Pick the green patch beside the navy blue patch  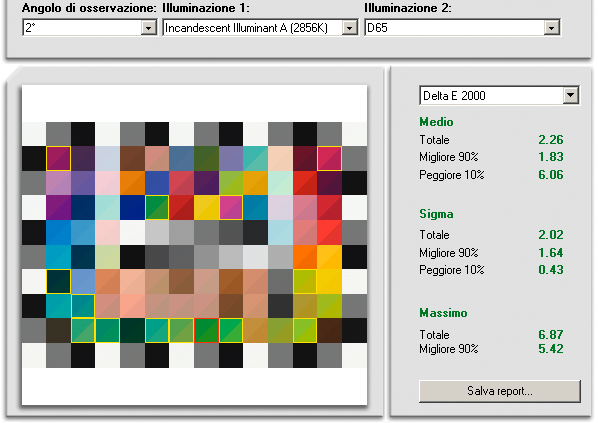click(x=157, y=207)
